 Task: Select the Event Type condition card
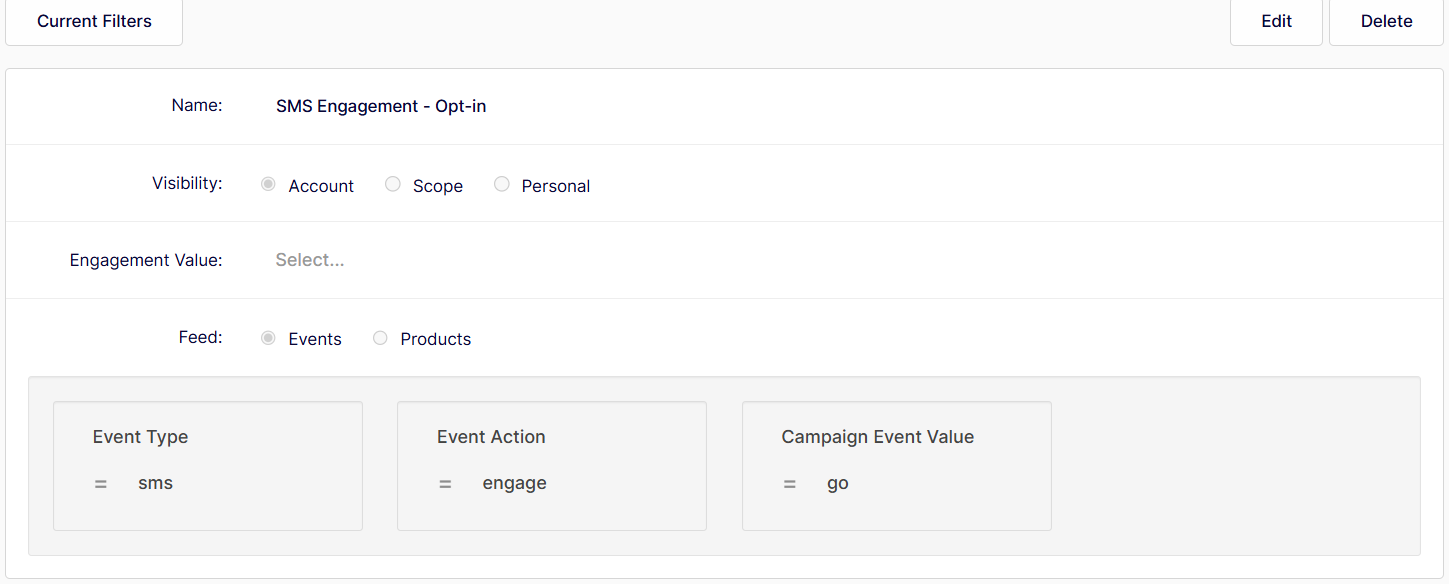(208, 466)
